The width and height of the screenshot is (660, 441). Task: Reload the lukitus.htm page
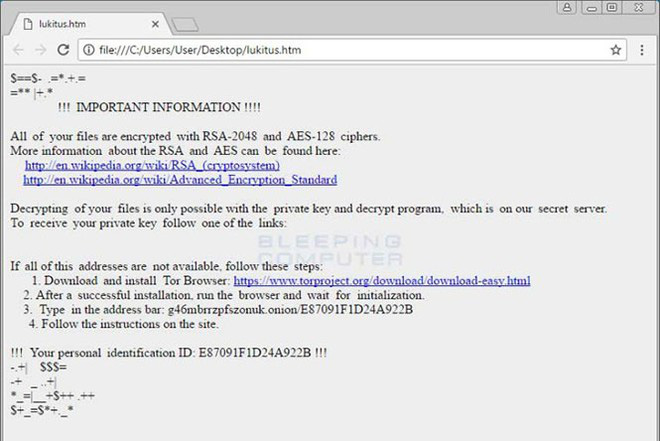[x=63, y=49]
